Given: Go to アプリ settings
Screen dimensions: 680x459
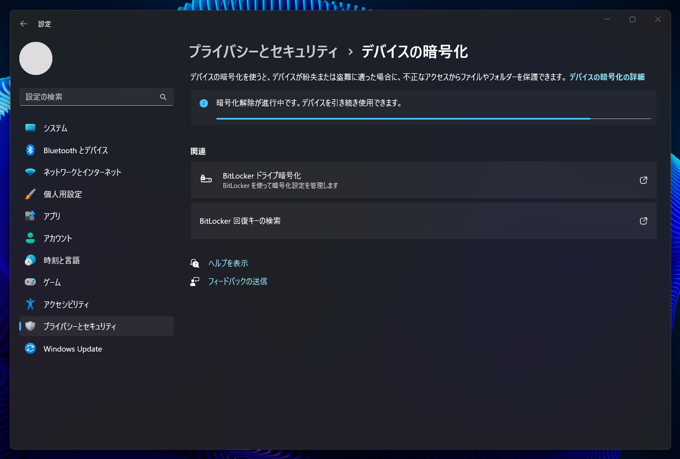Looking at the screenshot, I should coord(96,216).
